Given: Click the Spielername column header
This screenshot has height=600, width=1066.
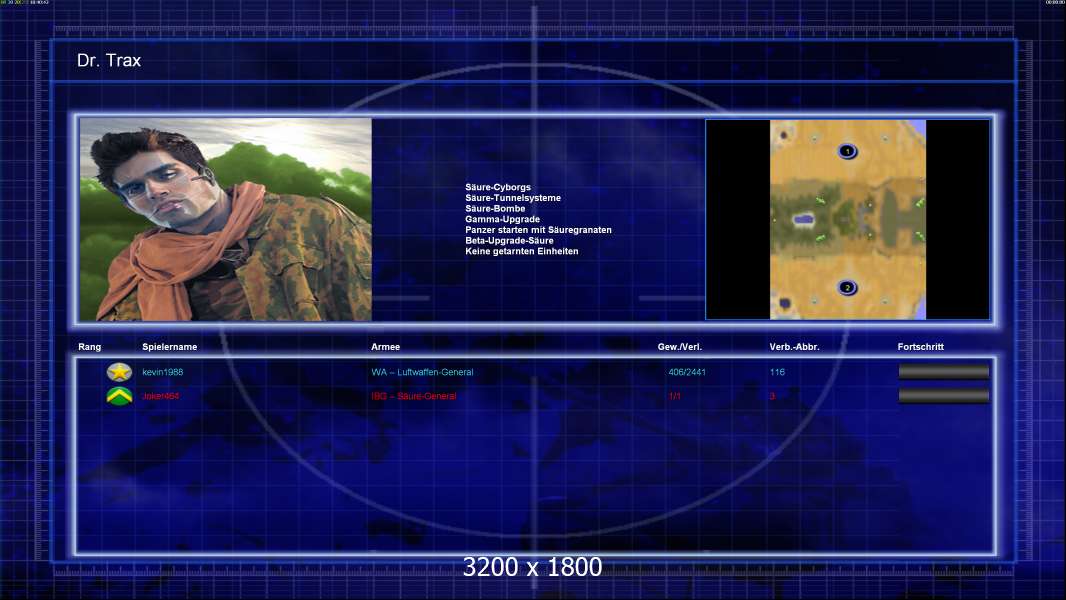Looking at the screenshot, I should click(169, 347).
